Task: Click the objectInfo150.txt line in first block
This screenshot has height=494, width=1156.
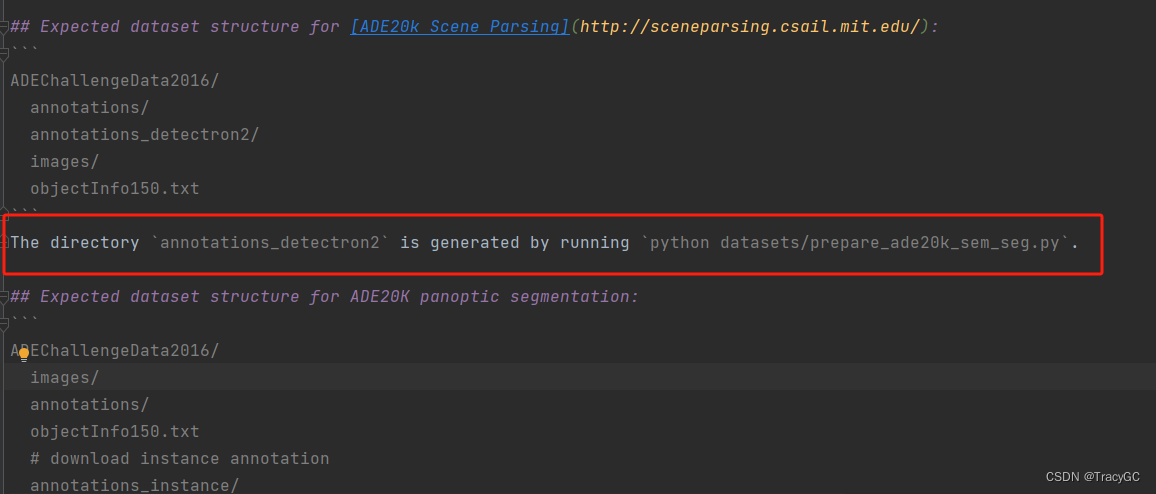Action: tap(114, 189)
